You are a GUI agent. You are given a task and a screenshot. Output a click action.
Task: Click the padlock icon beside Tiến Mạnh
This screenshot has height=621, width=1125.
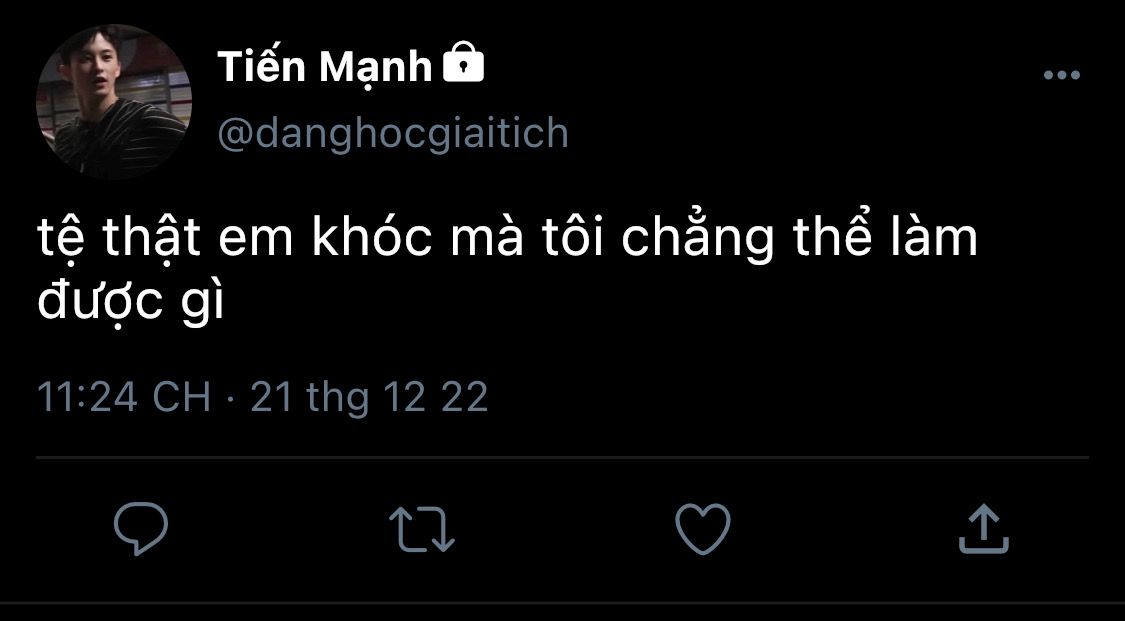[x=462, y=65]
